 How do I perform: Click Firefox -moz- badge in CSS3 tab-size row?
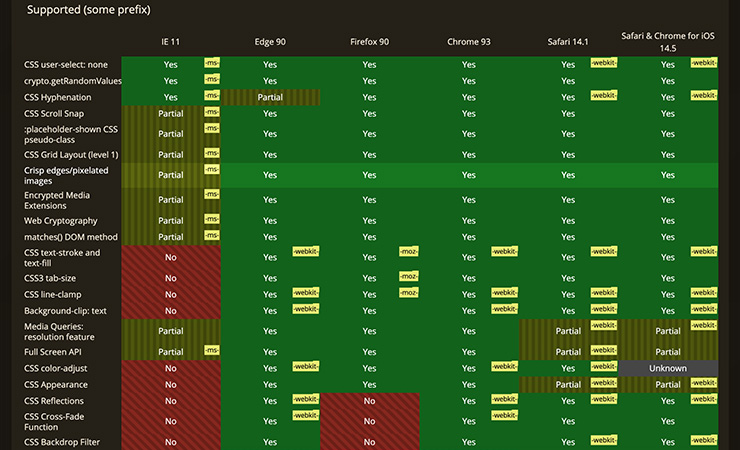click(408, 276)
